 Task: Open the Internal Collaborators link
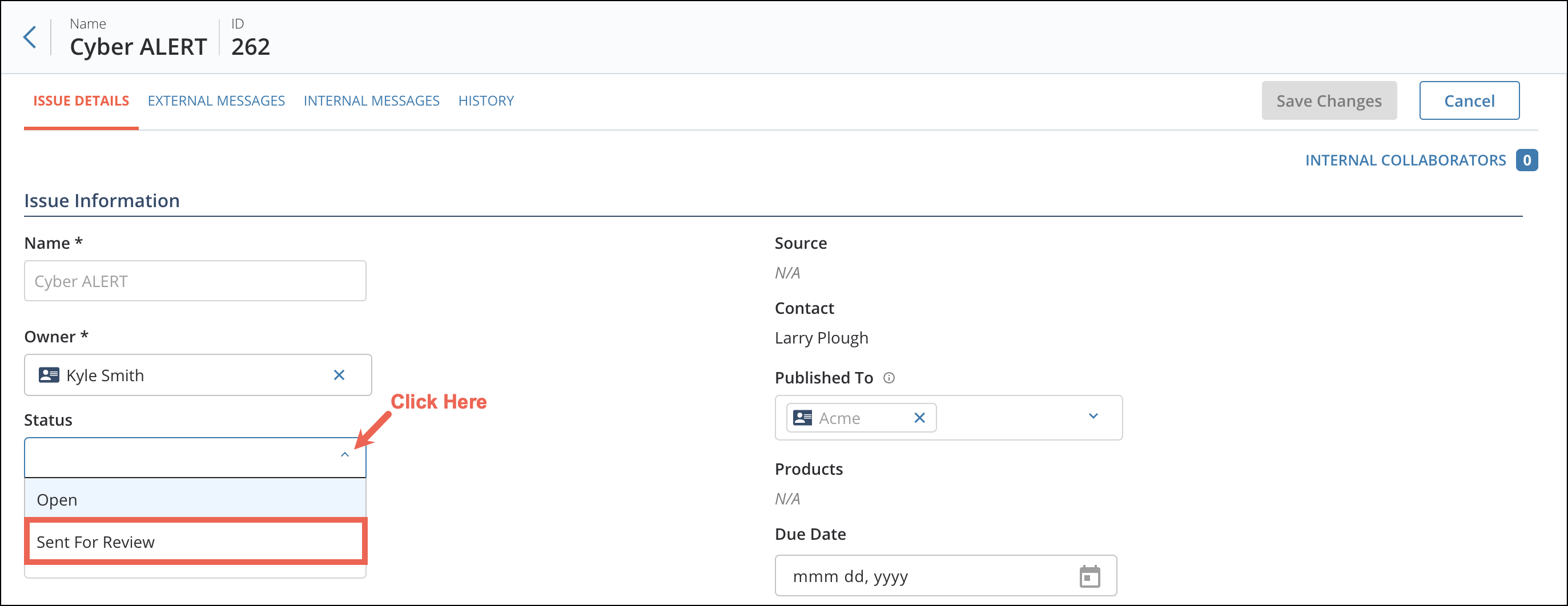1405,160
